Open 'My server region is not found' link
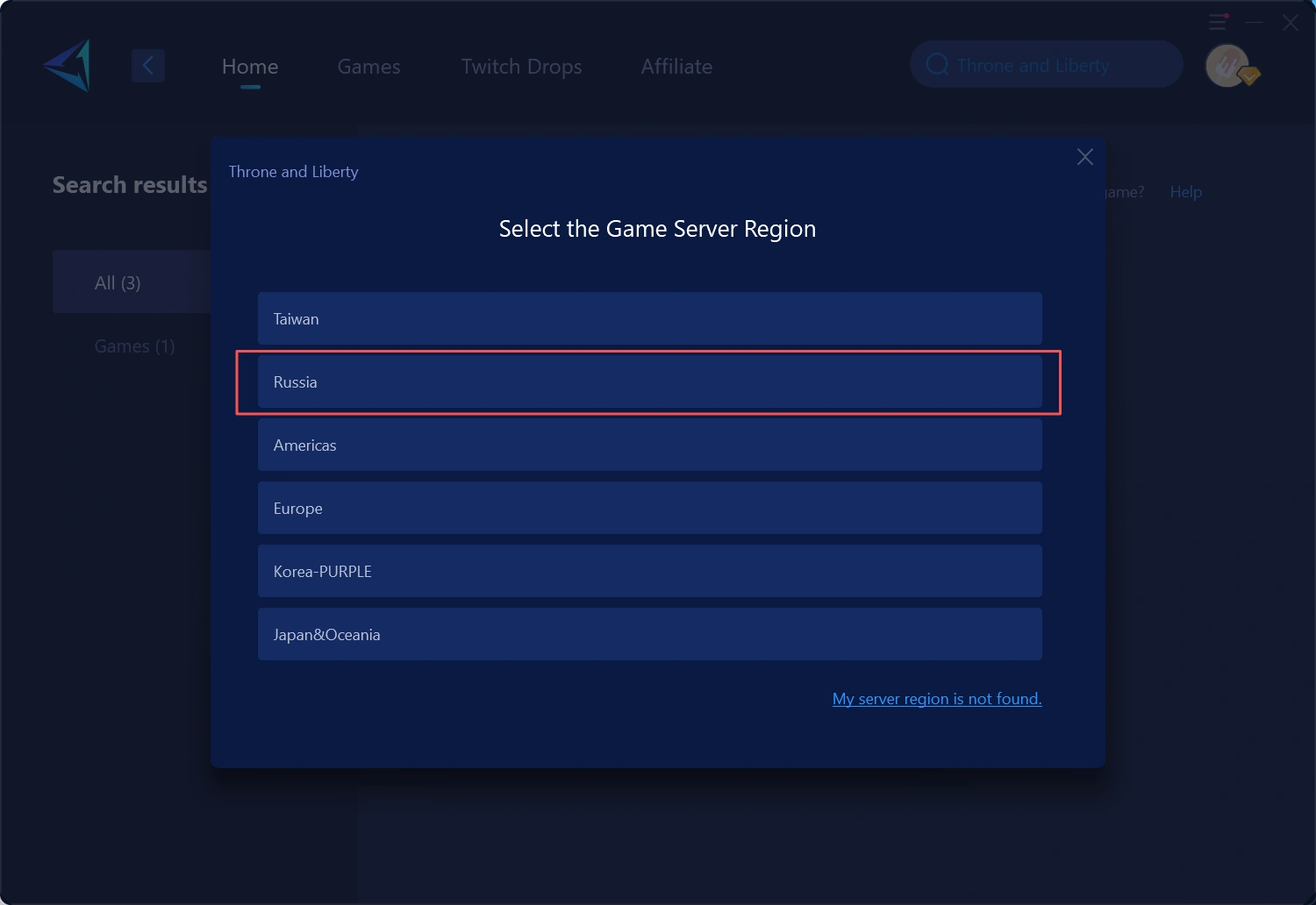The image size is (1316, 905). click(x=937, y=699)
